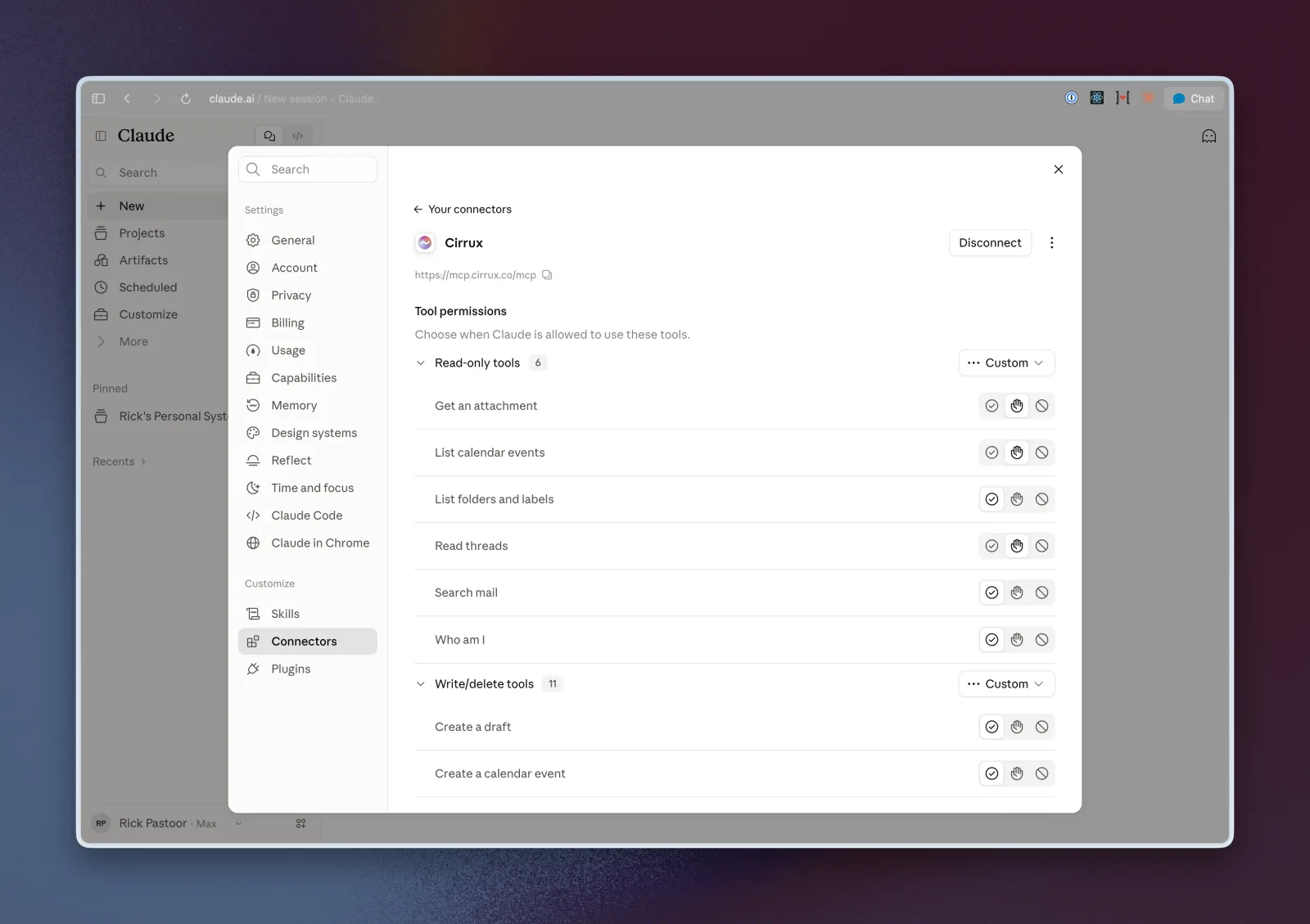
Task: Open the Capabilities icon in settings
Action: (x=254, y=378)
